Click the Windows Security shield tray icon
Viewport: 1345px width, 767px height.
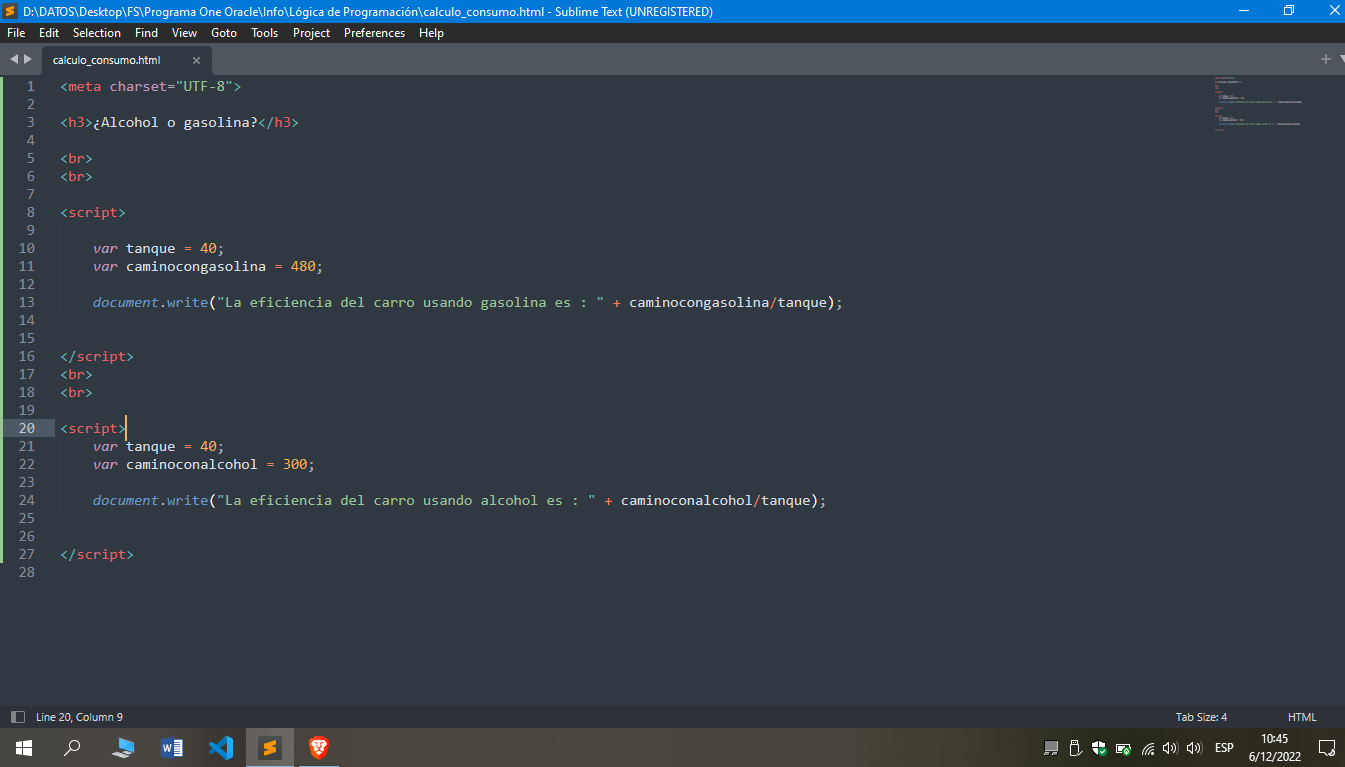pos(1100,747)
